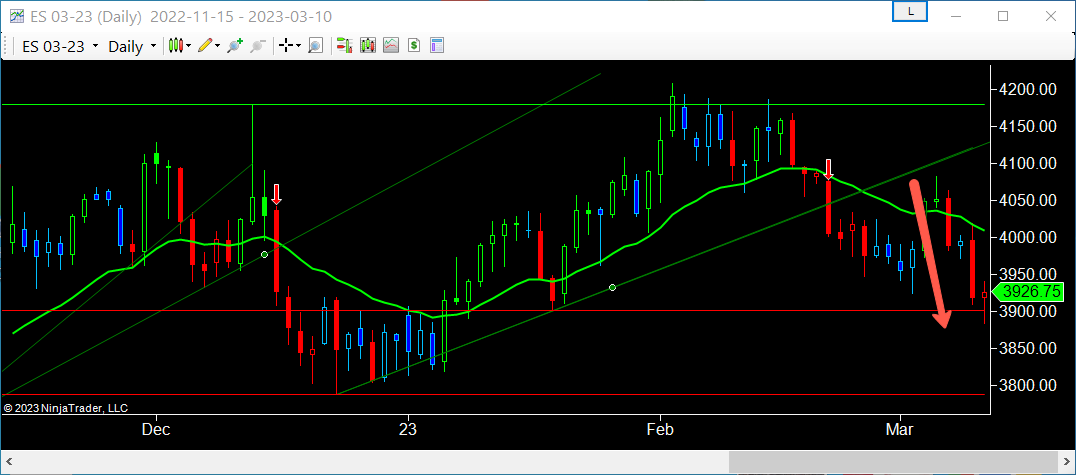Maximize the chart window

pos(1003,16)
